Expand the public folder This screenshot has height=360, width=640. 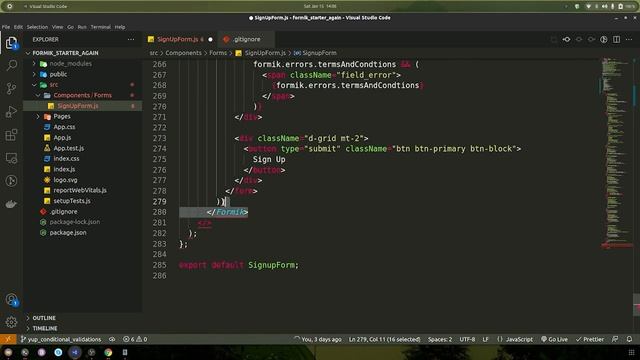pos(58,74)
